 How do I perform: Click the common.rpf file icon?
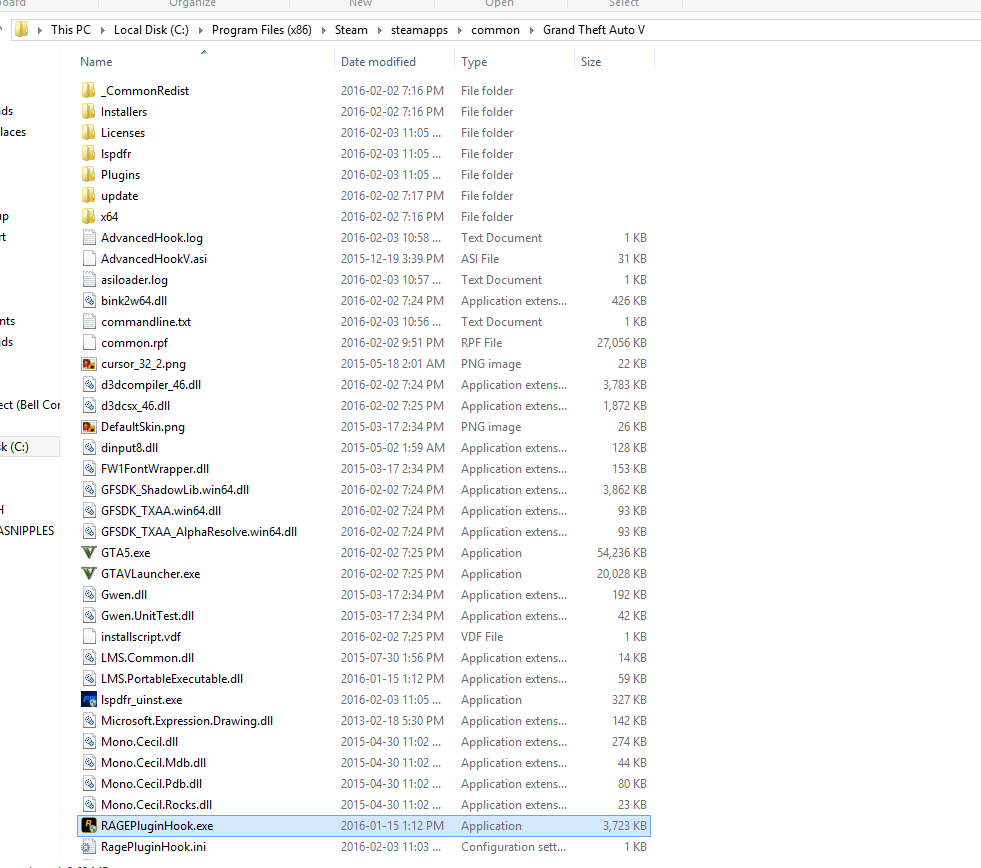click(x=89, y=342)
